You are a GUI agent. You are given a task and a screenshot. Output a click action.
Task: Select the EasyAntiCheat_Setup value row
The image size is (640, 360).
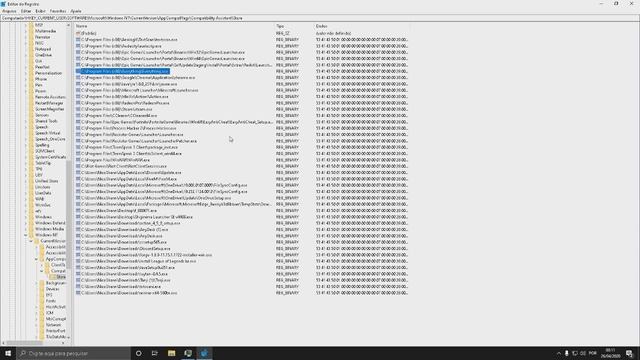pyautogui.click(x=242, y=122)
